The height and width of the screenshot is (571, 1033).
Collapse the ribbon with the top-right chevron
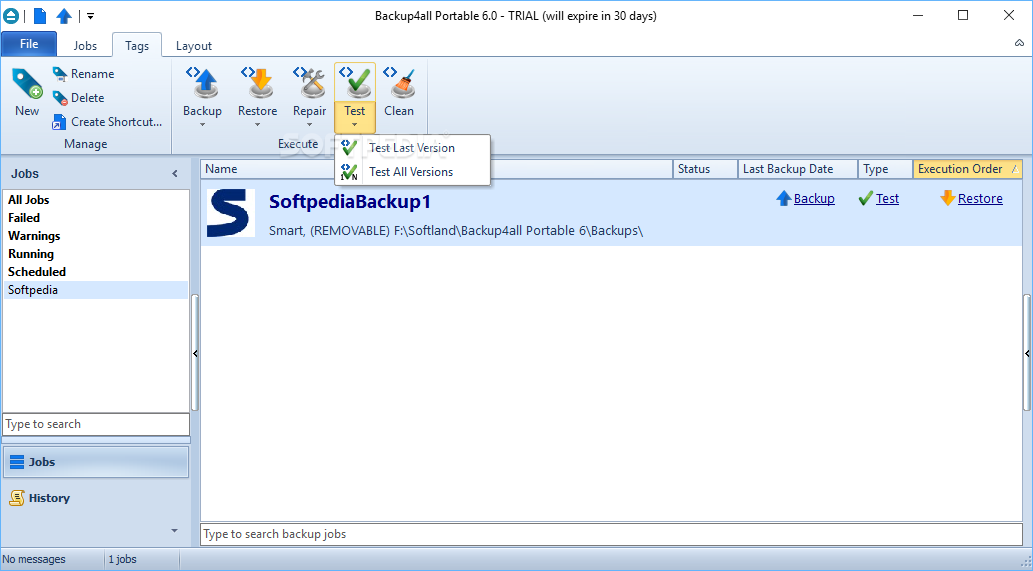[1019, 43]
